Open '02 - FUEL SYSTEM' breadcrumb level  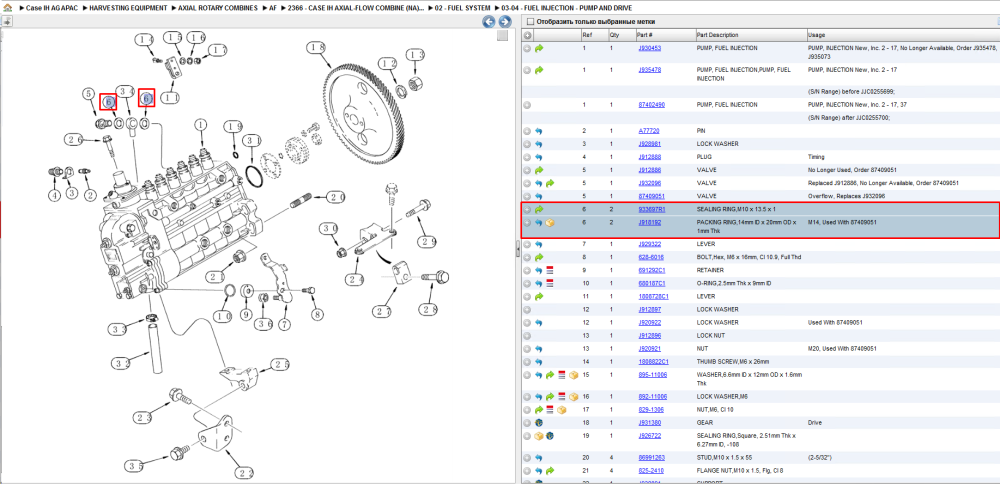[463, 10]
